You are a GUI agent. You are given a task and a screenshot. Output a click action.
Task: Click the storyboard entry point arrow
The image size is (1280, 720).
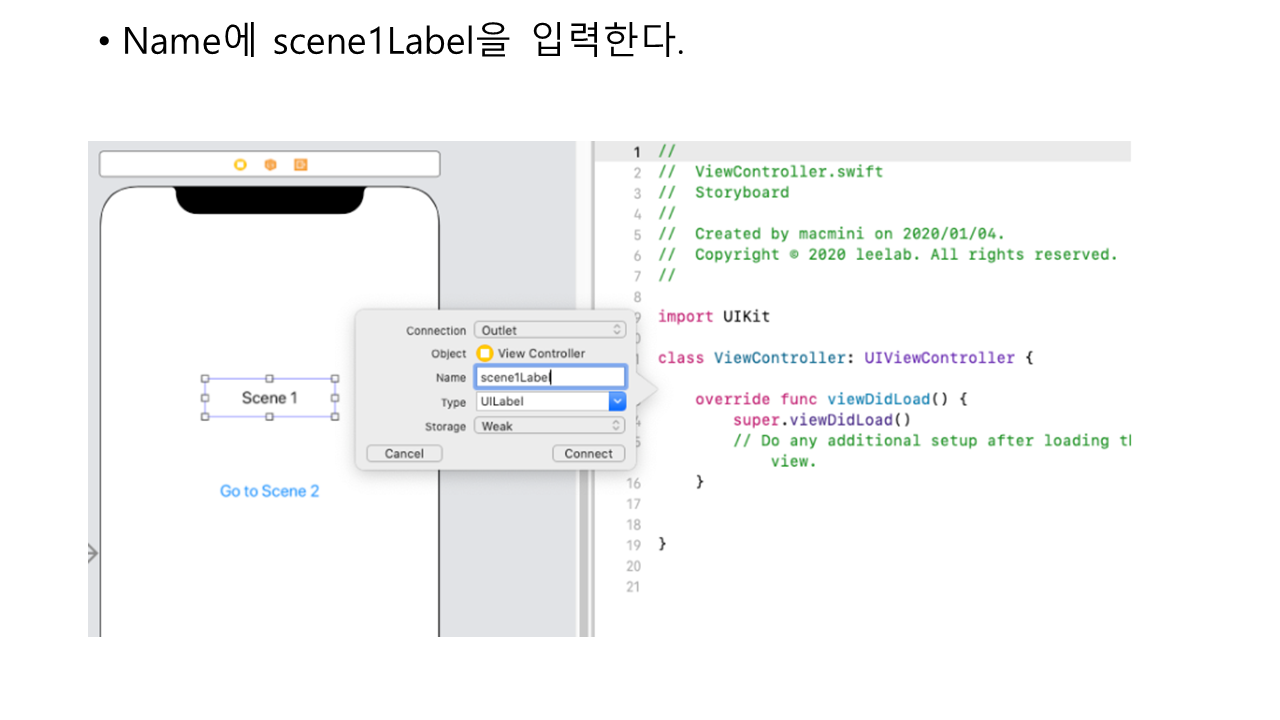coord(93,553)
